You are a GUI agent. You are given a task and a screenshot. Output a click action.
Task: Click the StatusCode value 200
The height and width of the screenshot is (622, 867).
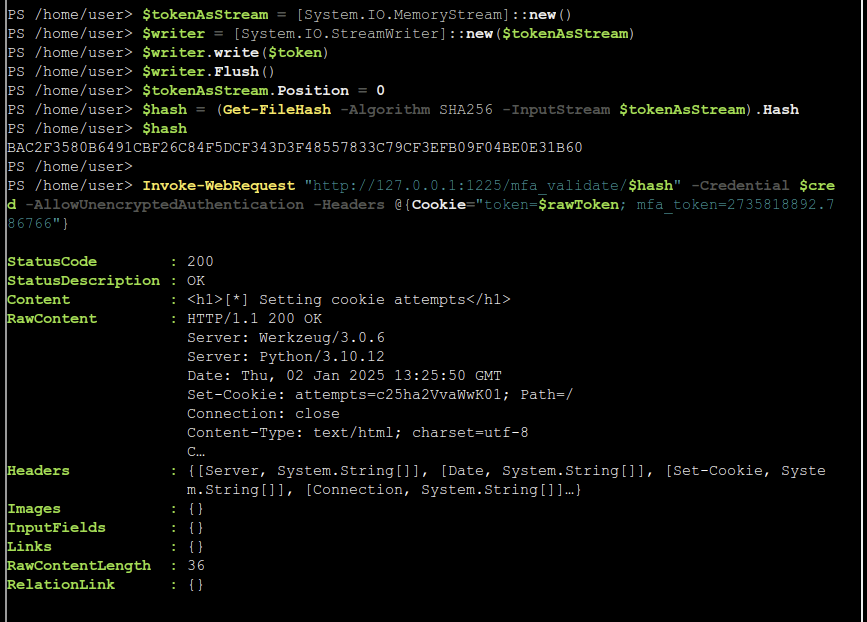pos(200,262)
